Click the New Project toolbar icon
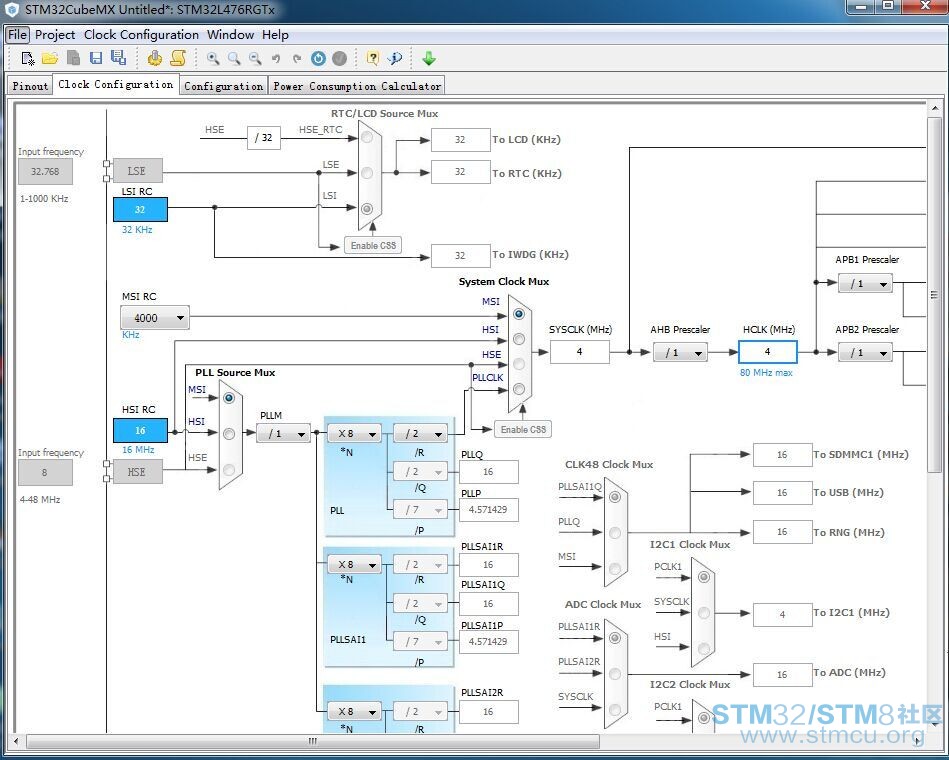949x760 pixels. click(28, 58)
